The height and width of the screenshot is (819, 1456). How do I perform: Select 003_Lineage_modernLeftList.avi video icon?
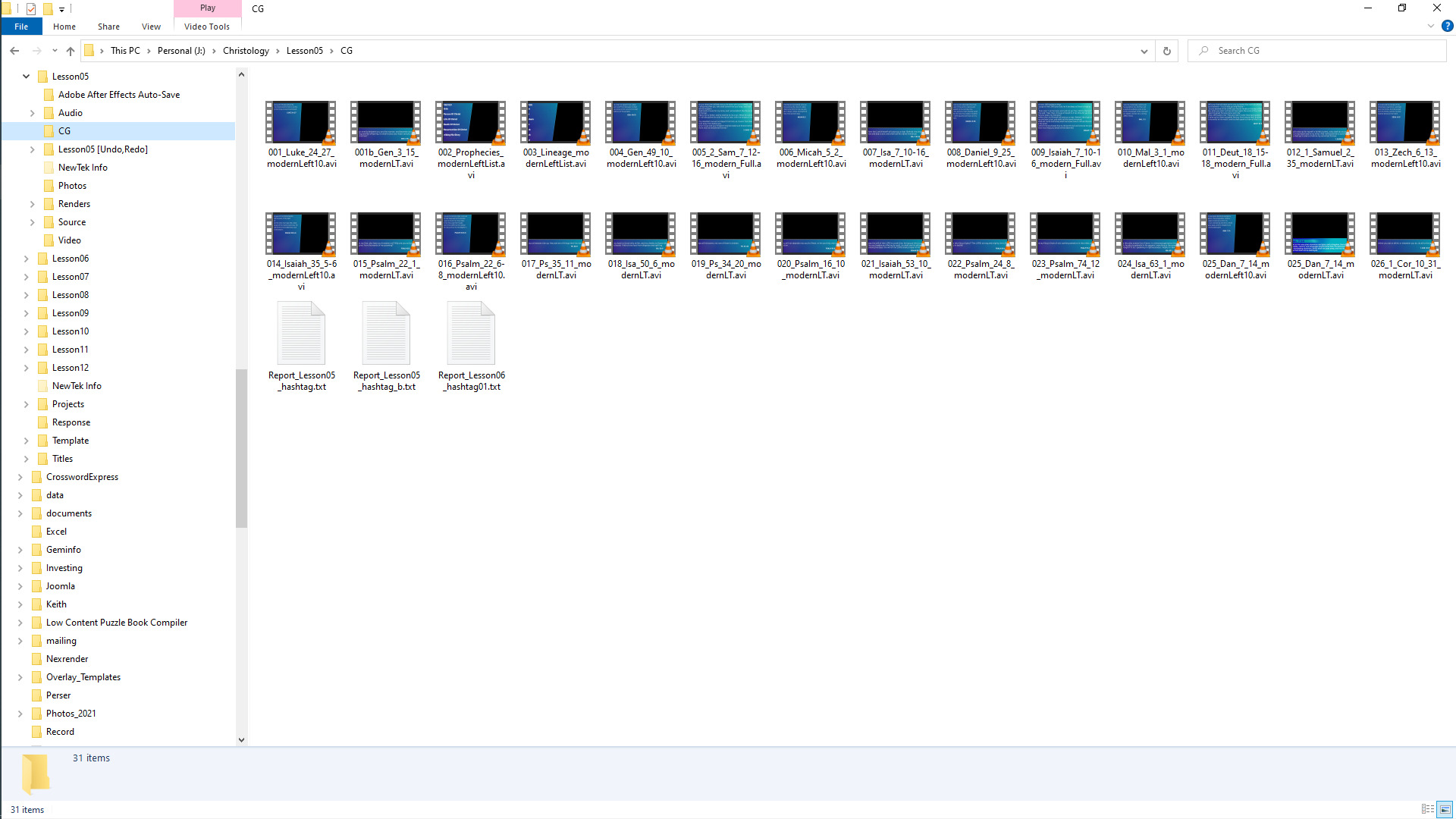click(556, 122)
